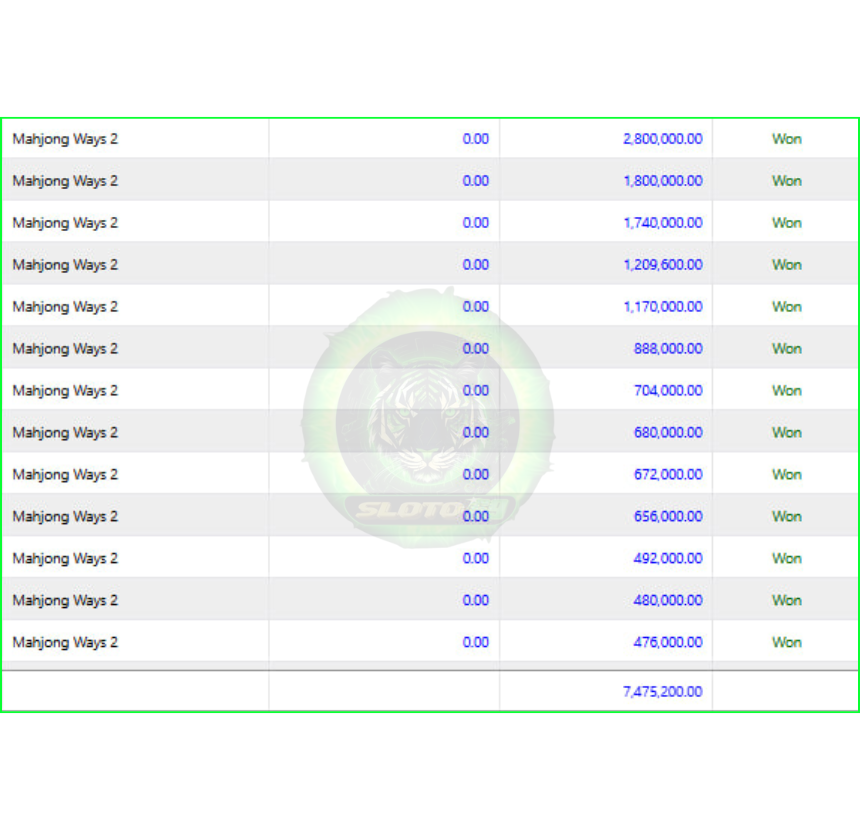Select the 1,800,000.00 win amount
Image resolution: width=860 pixels, height=830 pixels.
tap(663, 180)
